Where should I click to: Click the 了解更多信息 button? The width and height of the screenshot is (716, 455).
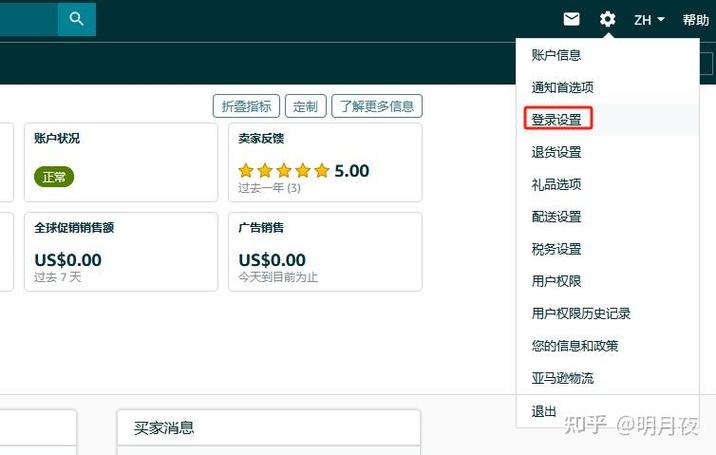377,106
